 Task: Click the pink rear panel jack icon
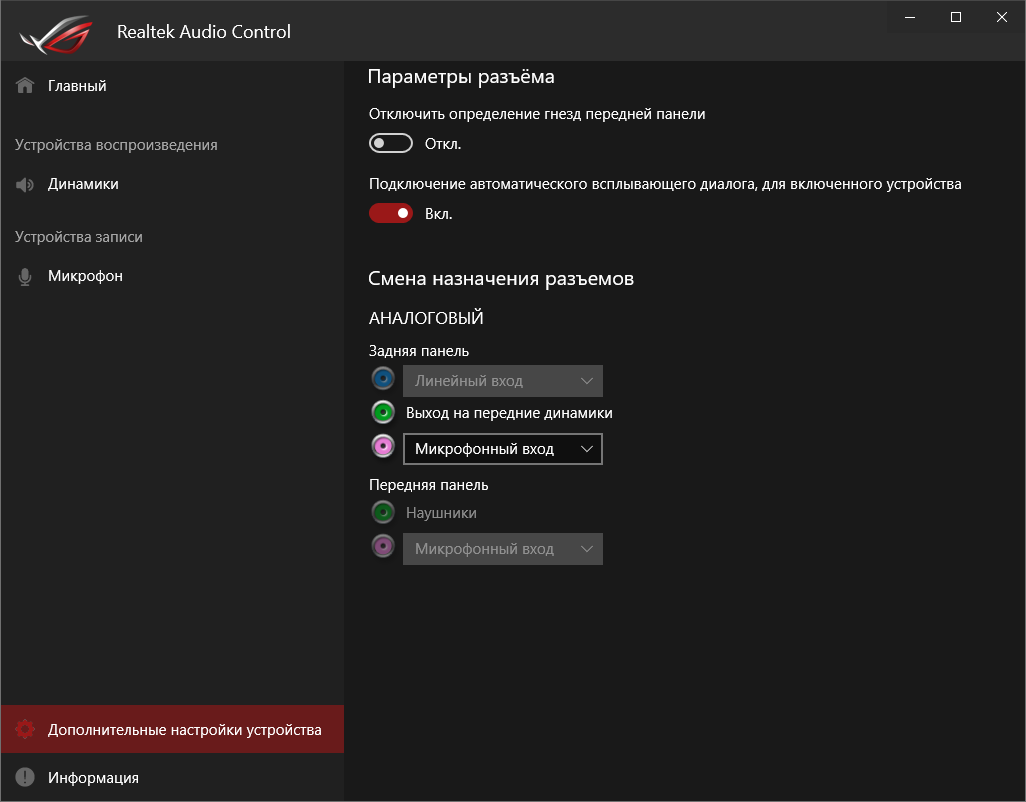383,446
